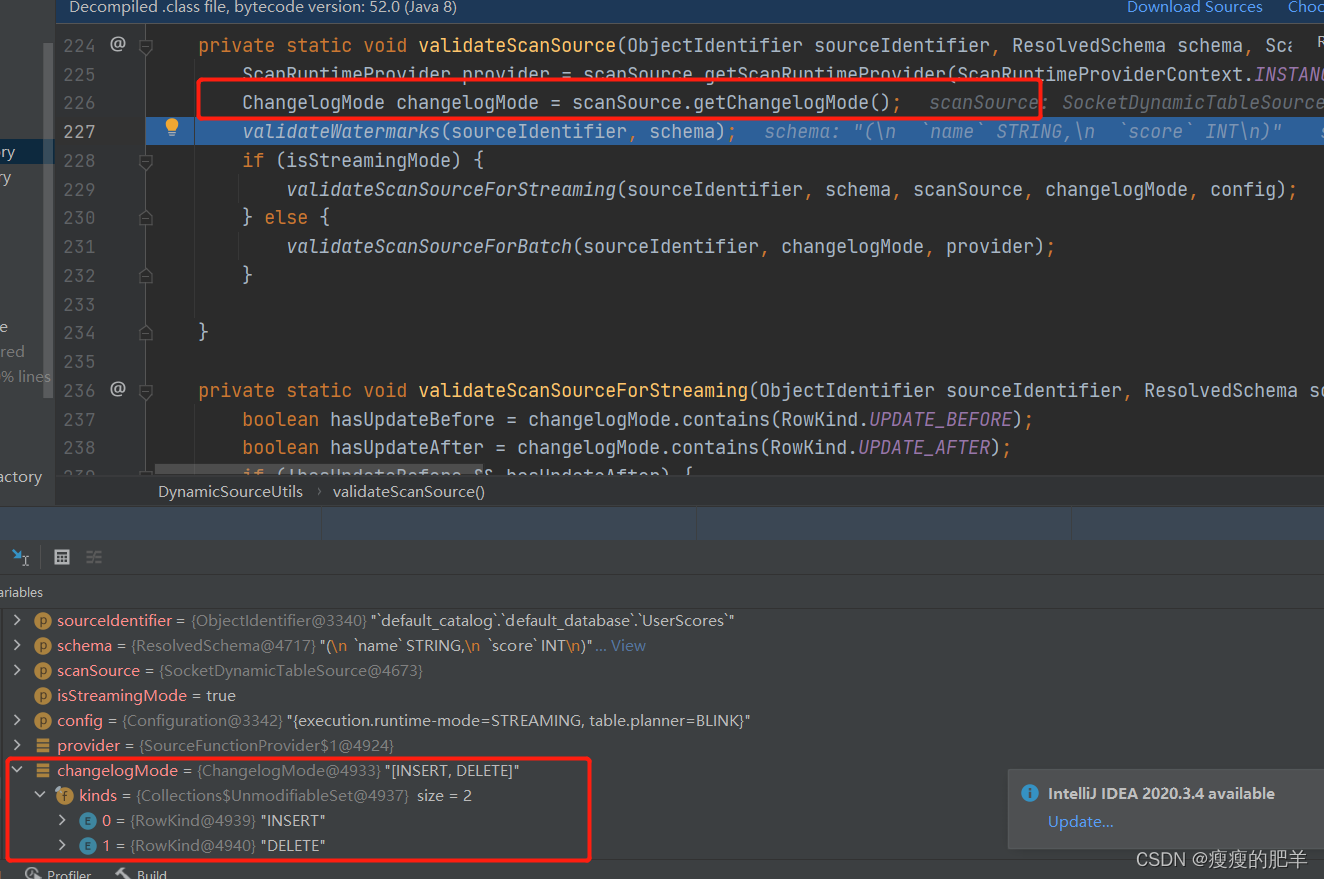Open Evaluate Expression calculator icon
Image resolution: width=1324 pixels, height=879 pixels.
coord(62,557)
